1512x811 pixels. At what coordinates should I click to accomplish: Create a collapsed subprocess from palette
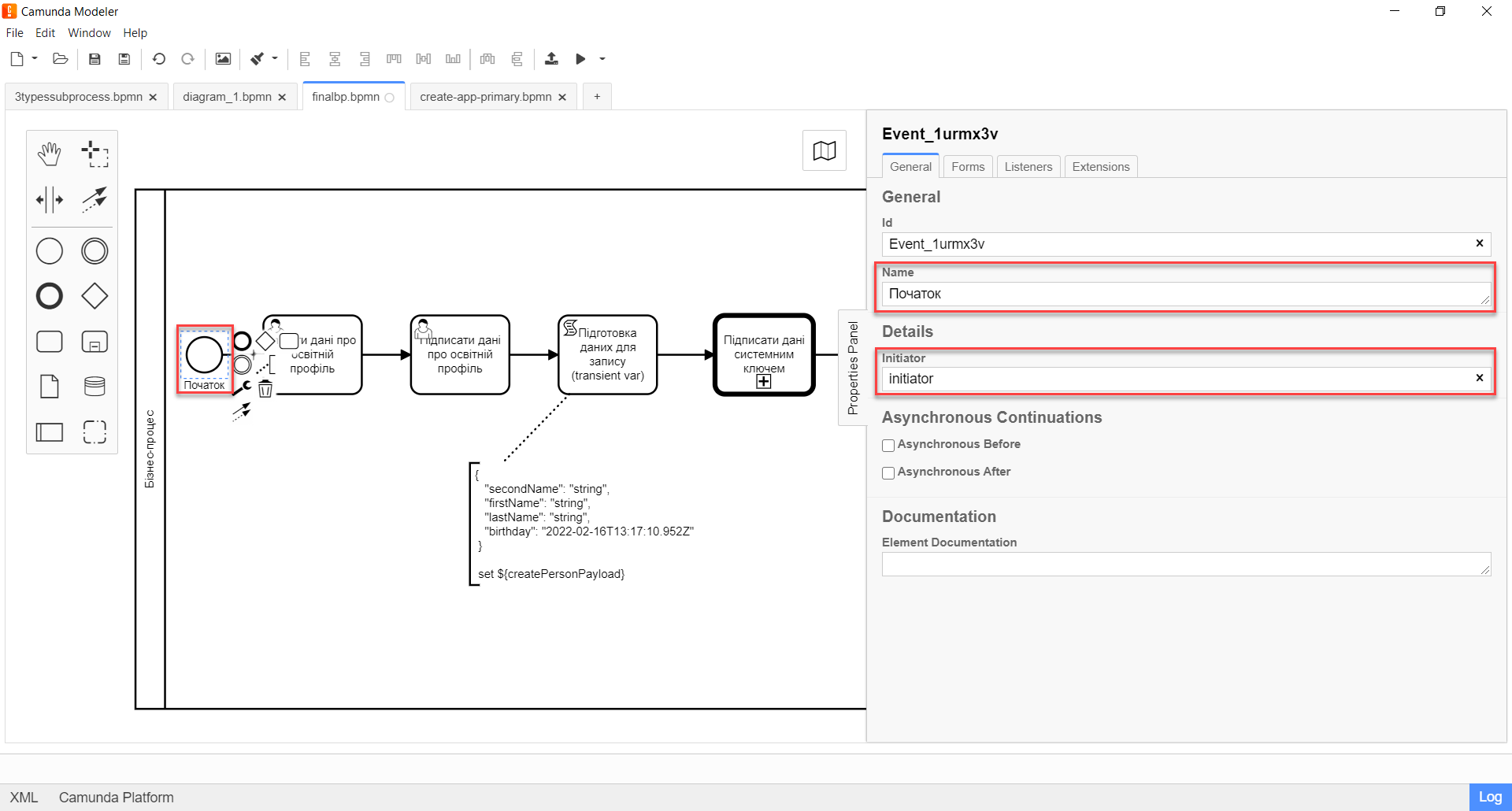point(94,342)
